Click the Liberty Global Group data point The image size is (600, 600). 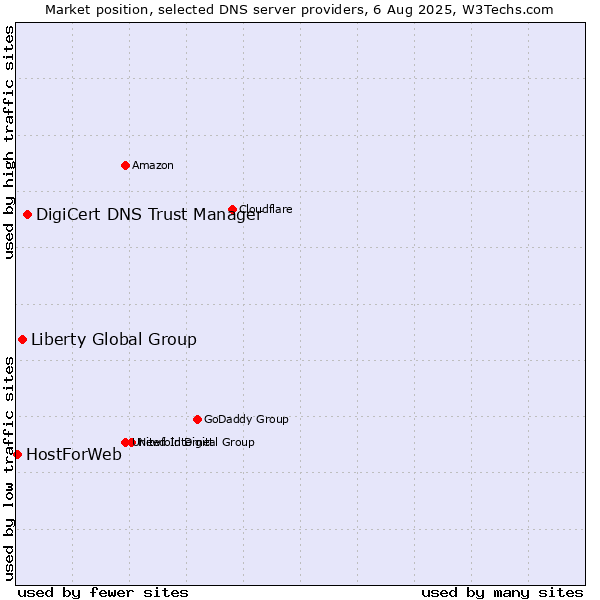(23, 339)
